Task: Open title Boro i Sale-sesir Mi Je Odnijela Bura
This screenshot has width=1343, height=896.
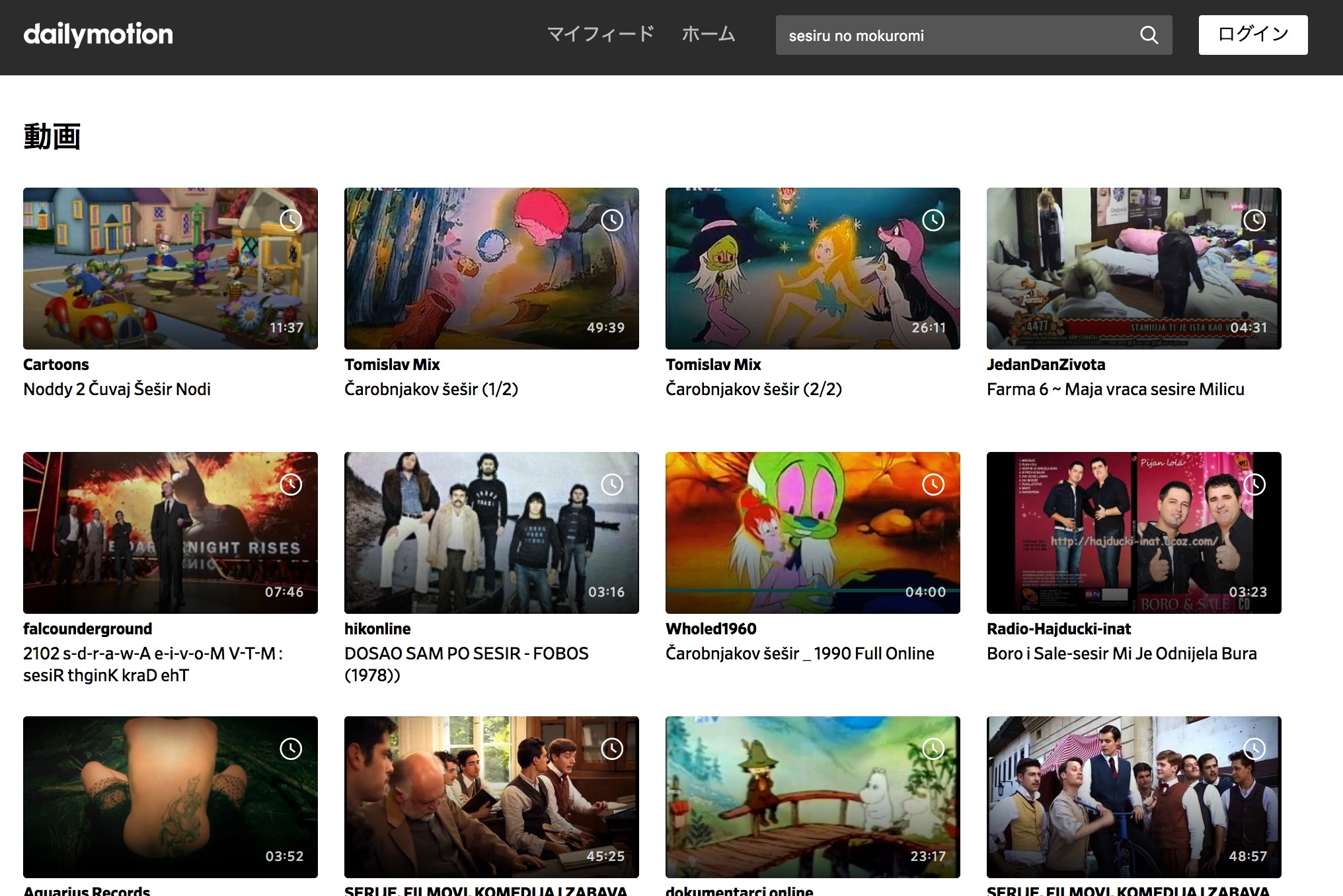Action: click(x=1122, y=653)
